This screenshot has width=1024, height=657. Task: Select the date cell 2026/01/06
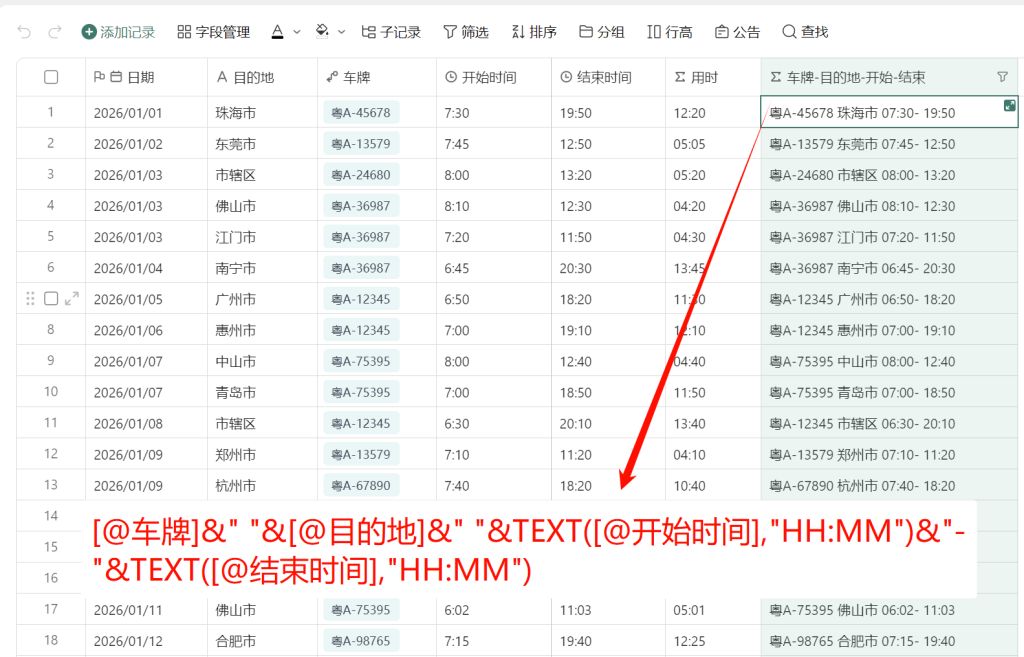pyautogui.click(x=146, y=330)
